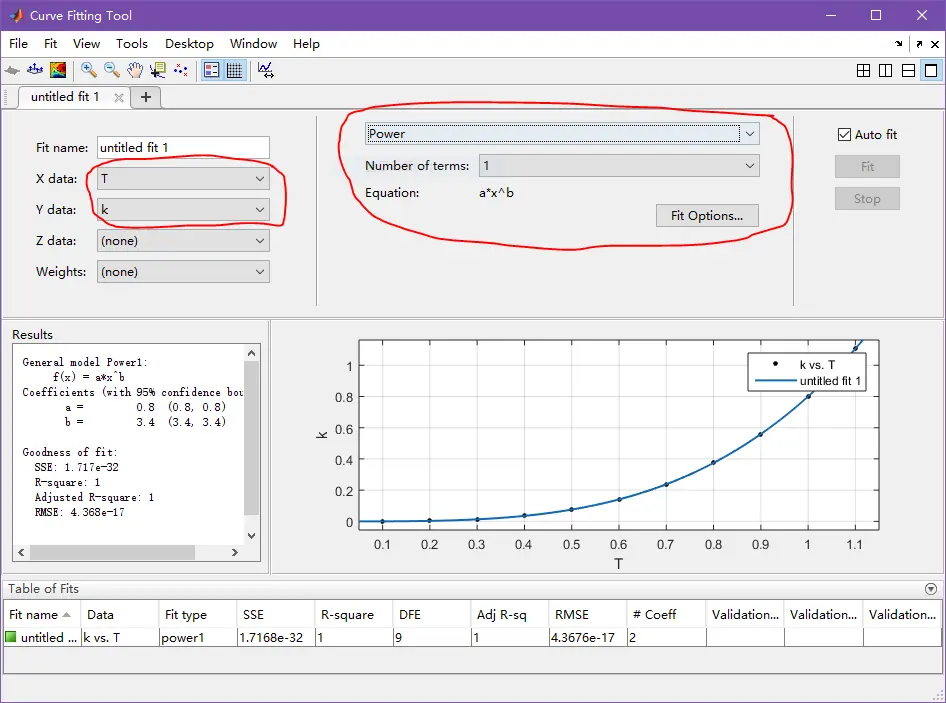Click the Fit name input field
The image size is (946, 703).
tap(183, 147)
